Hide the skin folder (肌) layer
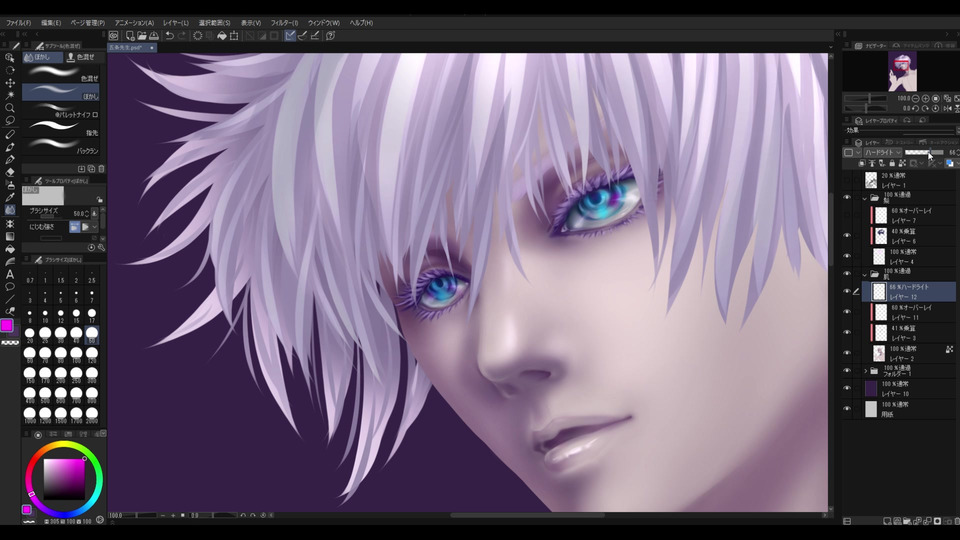960x540 pixels. (847, 274)
